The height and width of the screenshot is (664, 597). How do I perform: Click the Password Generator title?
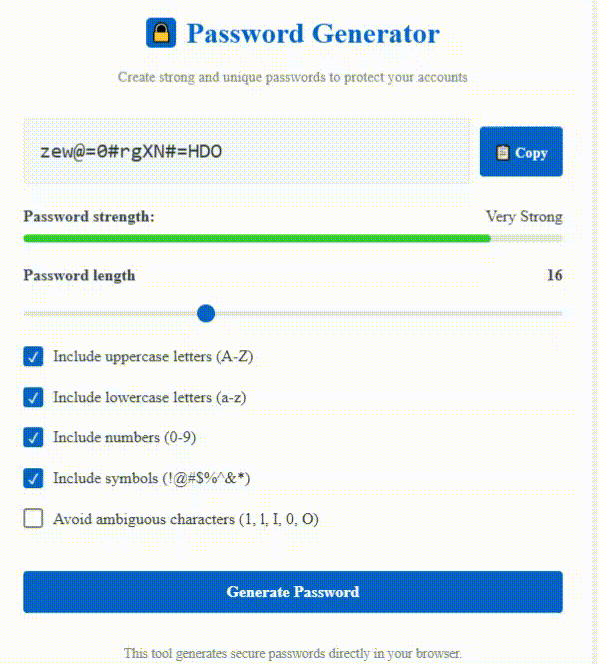point(313,33)
